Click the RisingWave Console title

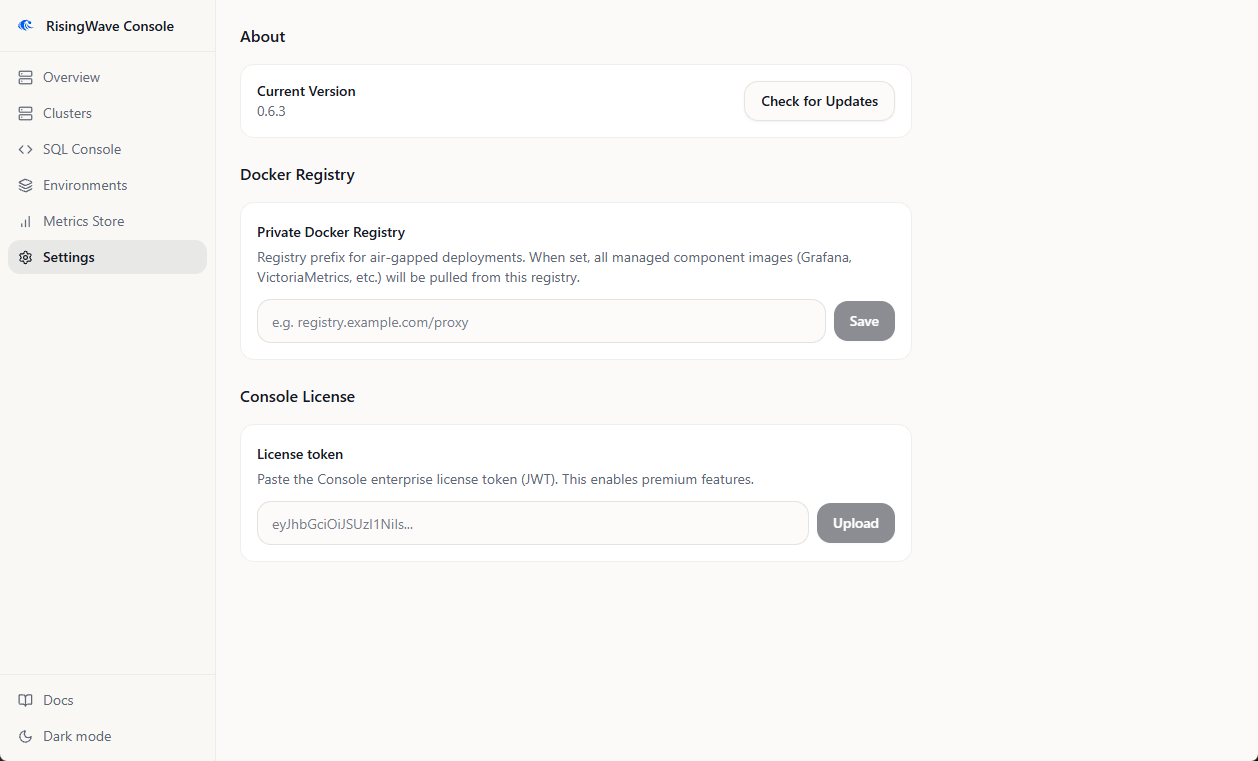click(x=110, y=26)
